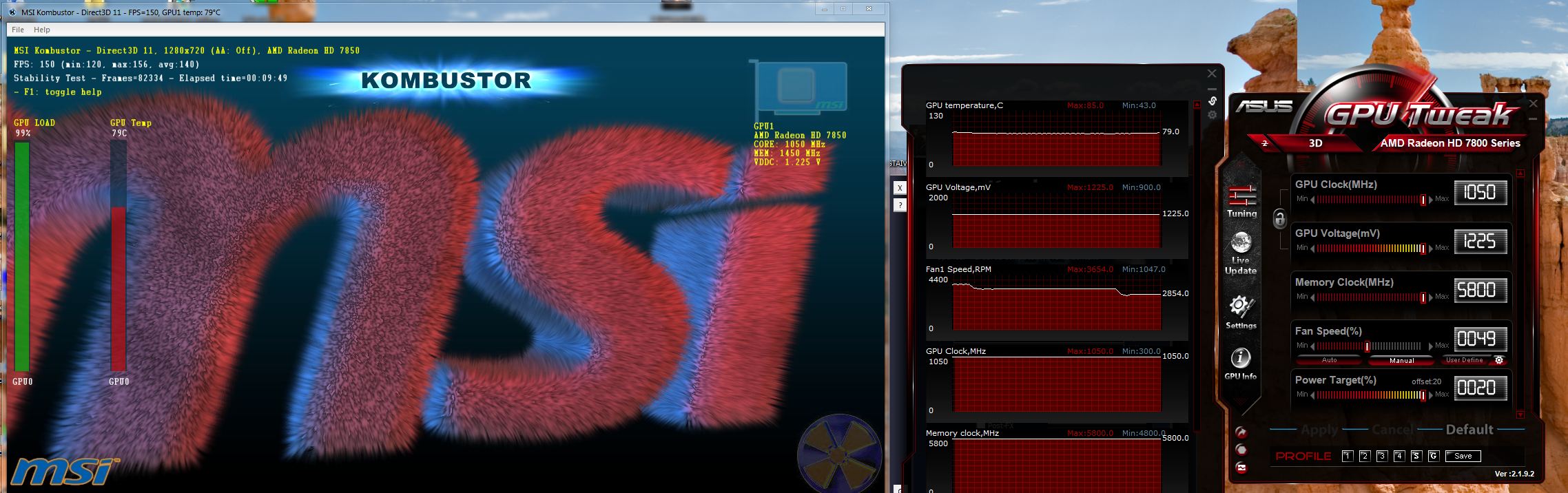Select Auto fan speed mode

pyautogui.click(x=1329, y=360)
